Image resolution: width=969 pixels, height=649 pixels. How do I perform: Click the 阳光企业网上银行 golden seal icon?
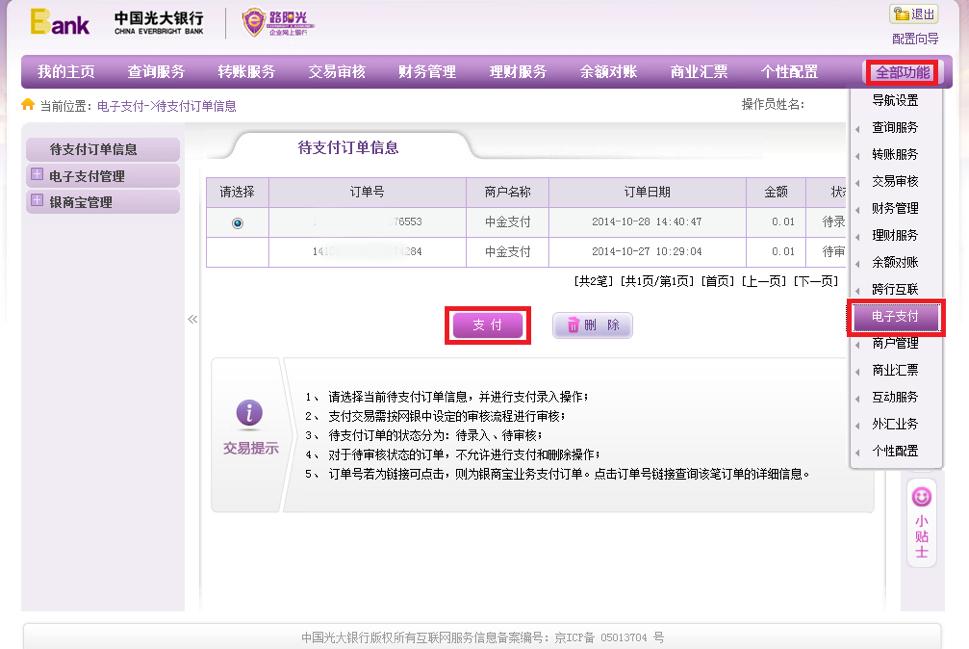point(252,22)
